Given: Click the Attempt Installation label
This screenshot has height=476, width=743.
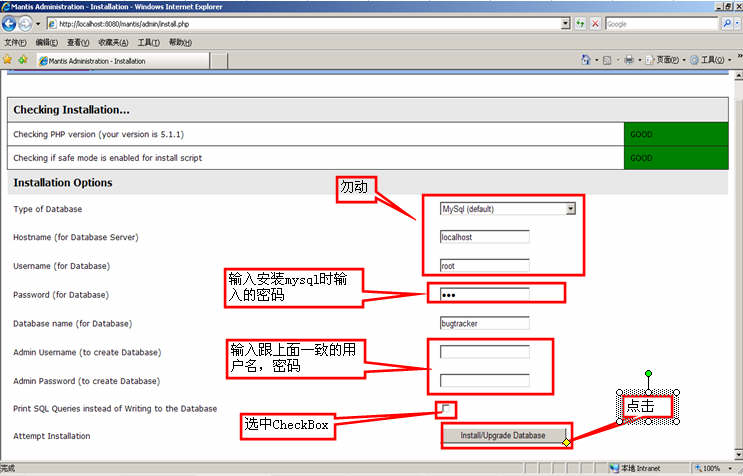Looking at the screenshot, I should [x=52, y=436].
